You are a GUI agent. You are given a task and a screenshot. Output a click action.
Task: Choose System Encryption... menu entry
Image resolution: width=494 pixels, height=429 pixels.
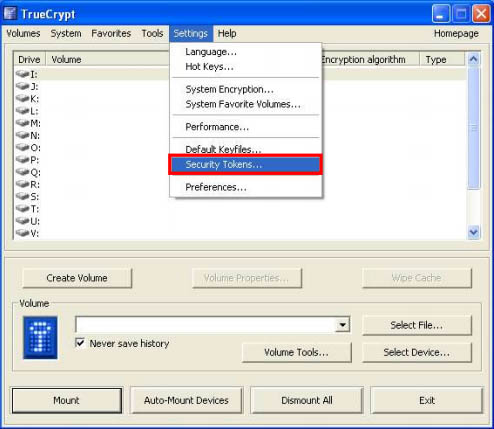click(x=246, y=89)
